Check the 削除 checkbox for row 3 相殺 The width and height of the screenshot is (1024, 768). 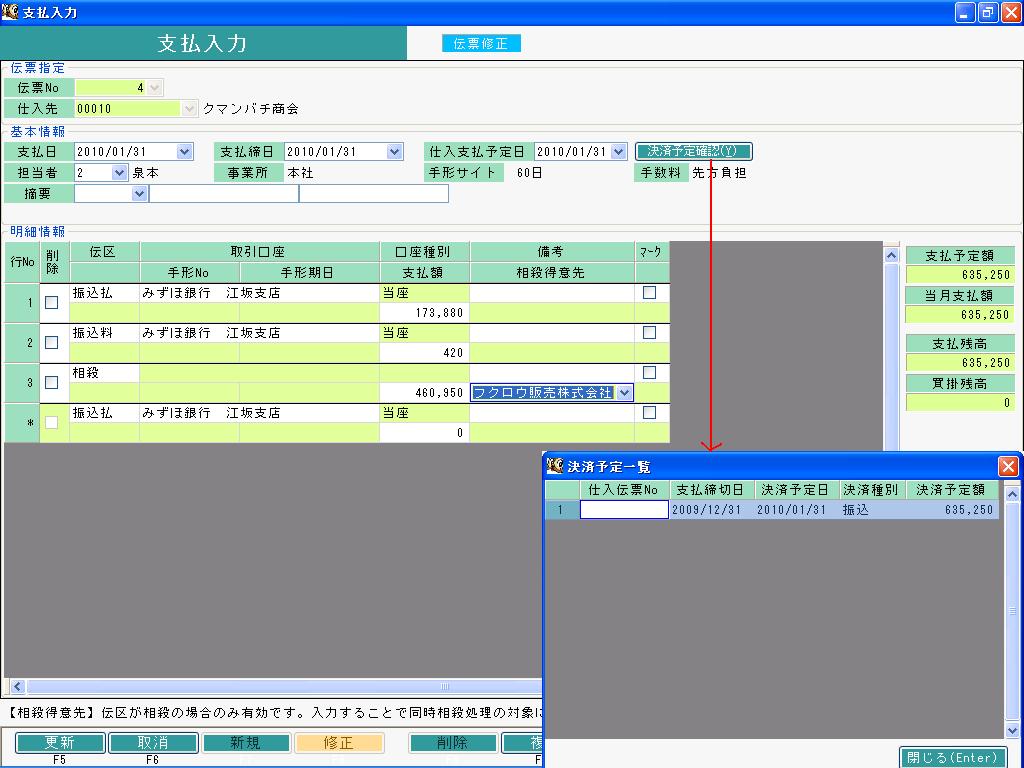52,383
